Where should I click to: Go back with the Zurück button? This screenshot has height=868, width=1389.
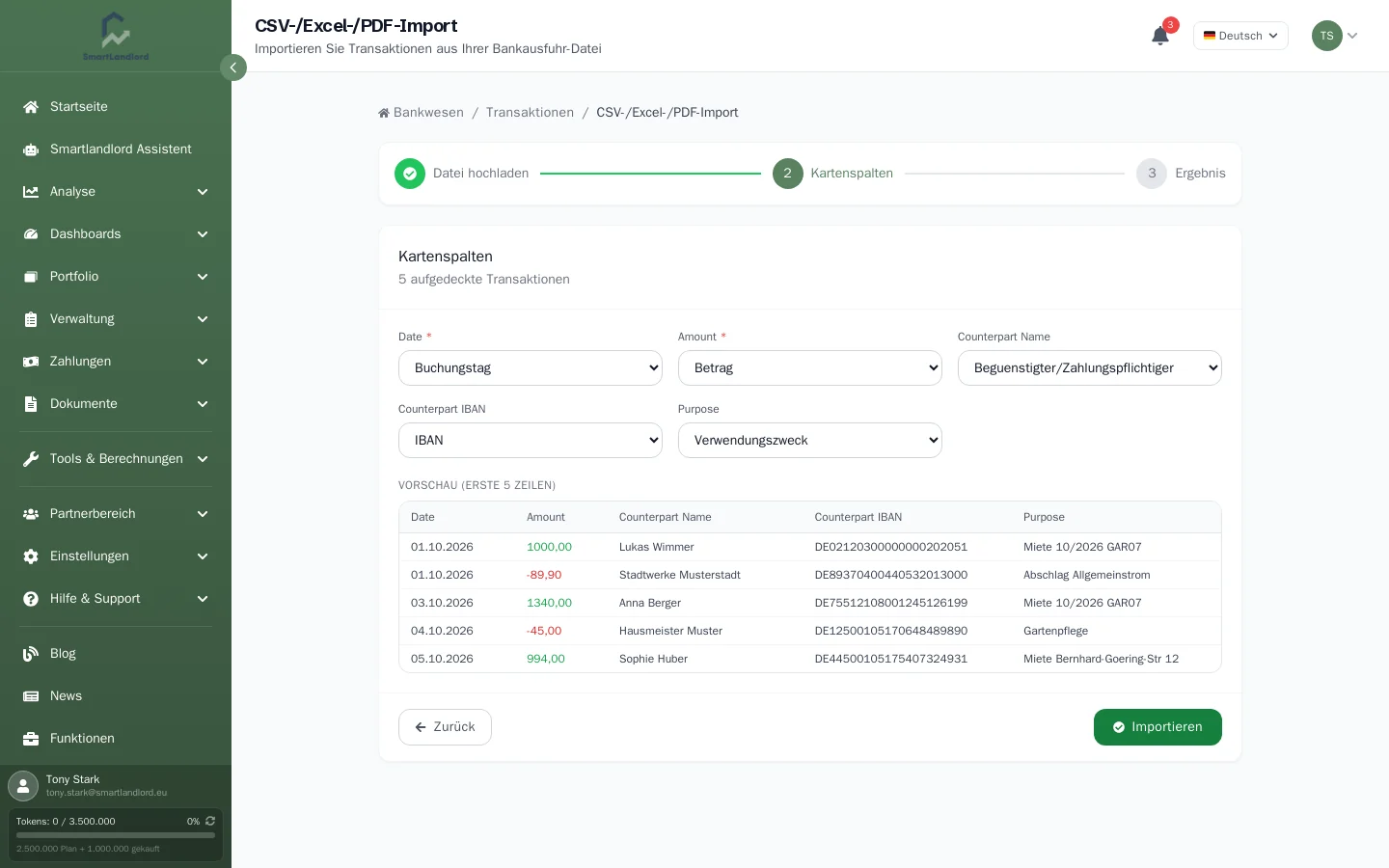tap(445, 727)
